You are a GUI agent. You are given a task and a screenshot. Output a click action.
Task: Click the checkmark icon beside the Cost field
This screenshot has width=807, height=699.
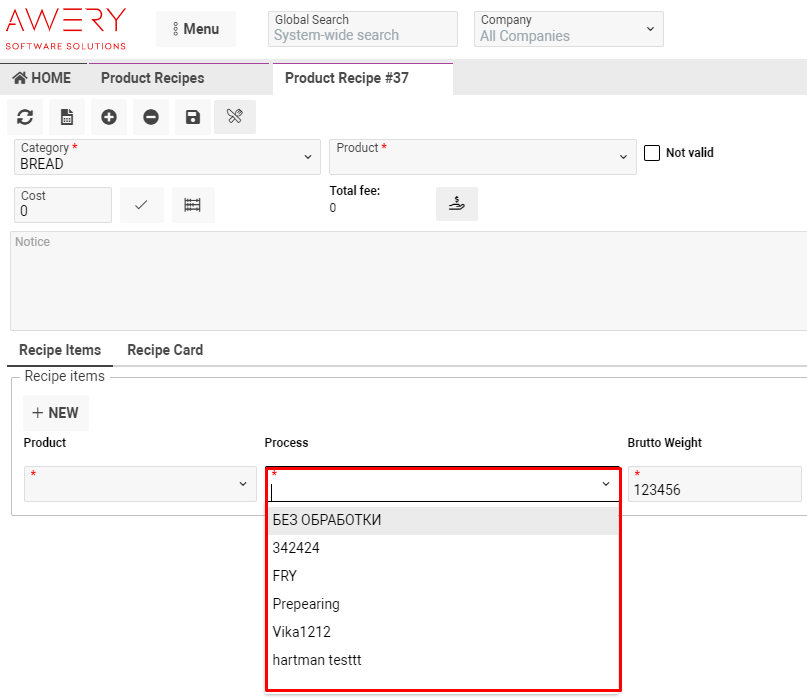pyautogui.click(x=141, y=204)
